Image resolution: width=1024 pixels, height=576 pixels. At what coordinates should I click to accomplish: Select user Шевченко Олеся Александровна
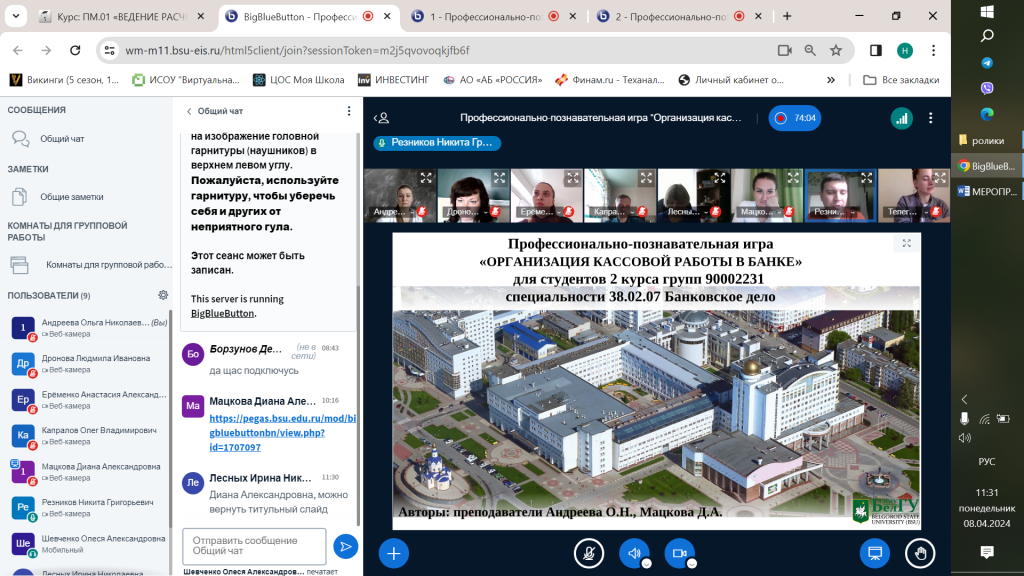(89, 543)
